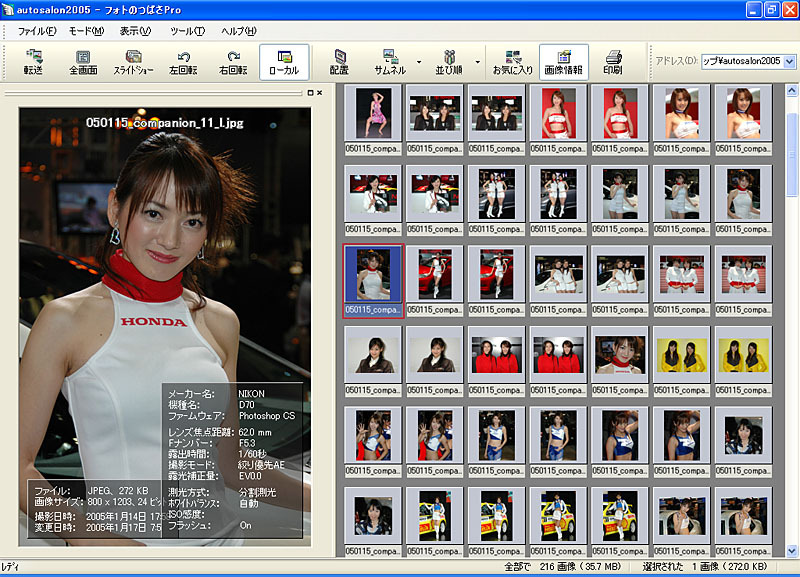This screenshot has height=577, width=800.
Task: Select thumbnail of woman in pink dress
Action: click(373, 113)
